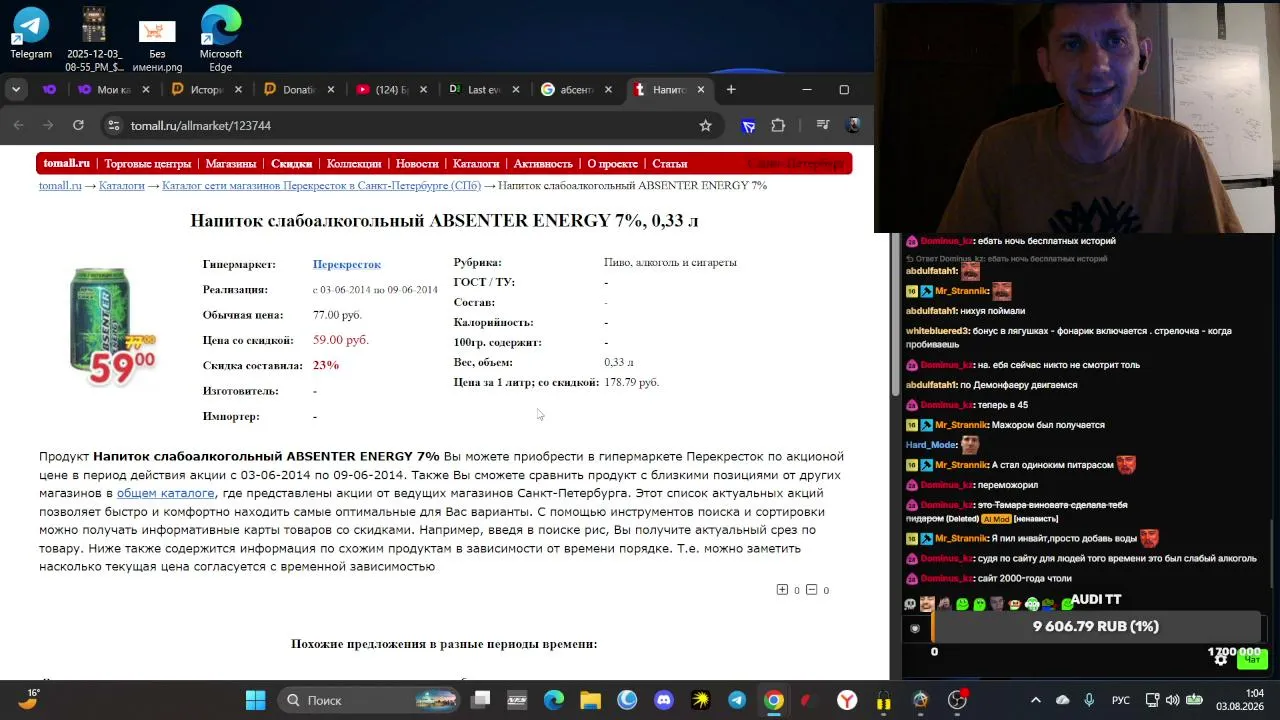Open Yandex Browser from the taskbar
The width and height of the screenshot is (1280, 720).
[847, 700]
